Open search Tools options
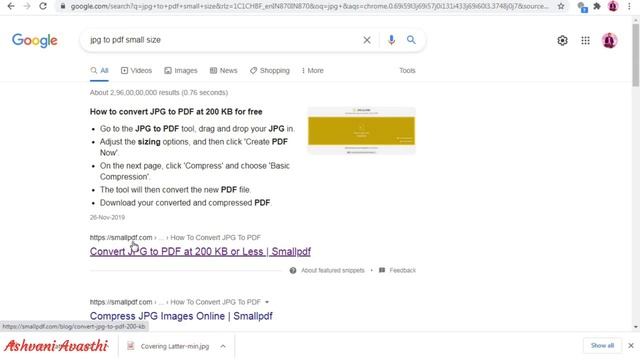 pos(407,71)
